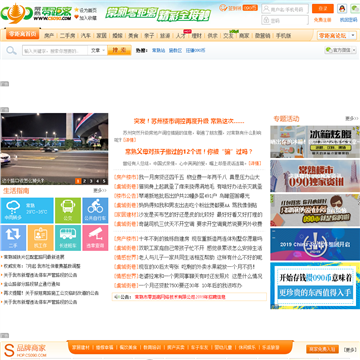Click the 常熟站 hot search link

pyautogui.click(x=158, y=51)
